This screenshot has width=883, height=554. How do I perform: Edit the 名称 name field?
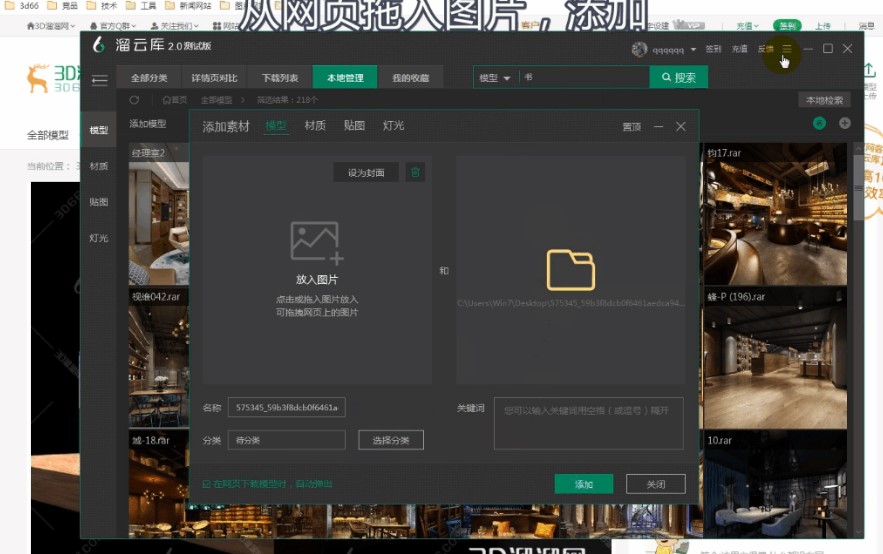pos(287,407)
